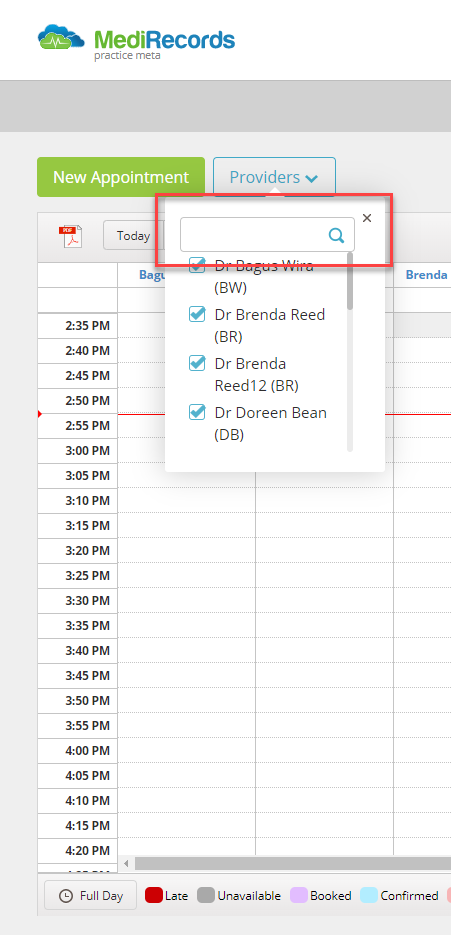Create a New Appointment
This screenshot has width=451, height=935.
[x=121, y=177]
